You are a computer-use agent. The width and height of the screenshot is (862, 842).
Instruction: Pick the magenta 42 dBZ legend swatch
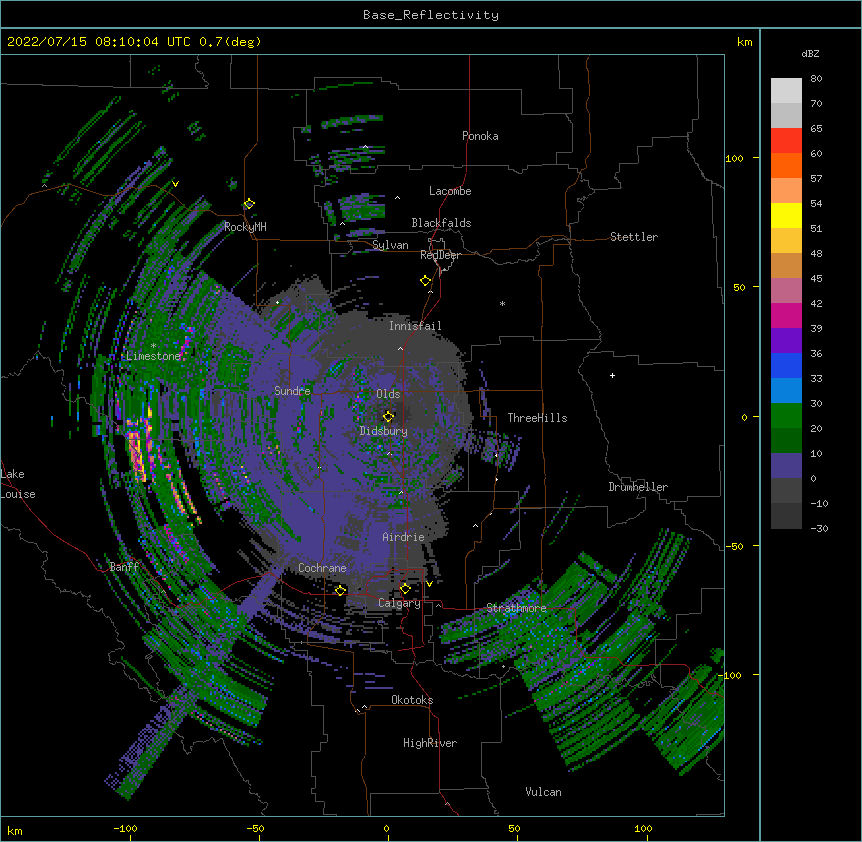click(x=786, y=315)
